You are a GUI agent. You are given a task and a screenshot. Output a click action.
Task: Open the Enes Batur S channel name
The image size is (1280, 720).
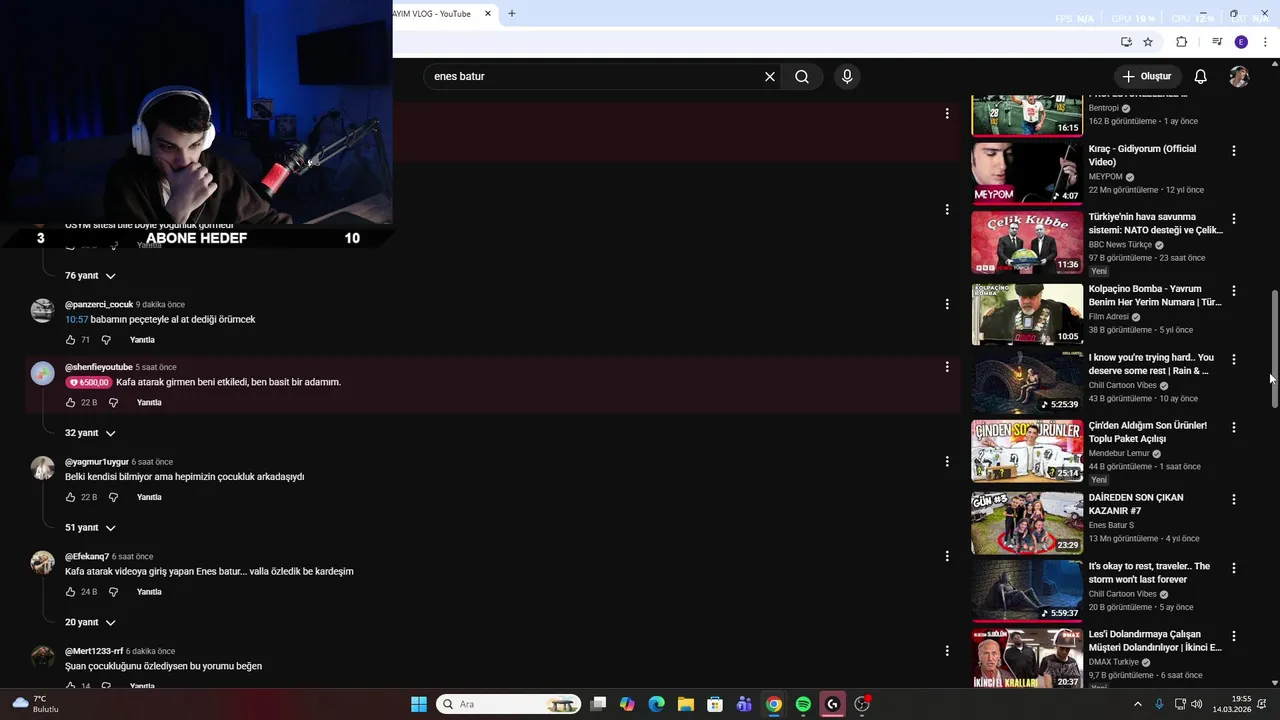coord(1111,525)
